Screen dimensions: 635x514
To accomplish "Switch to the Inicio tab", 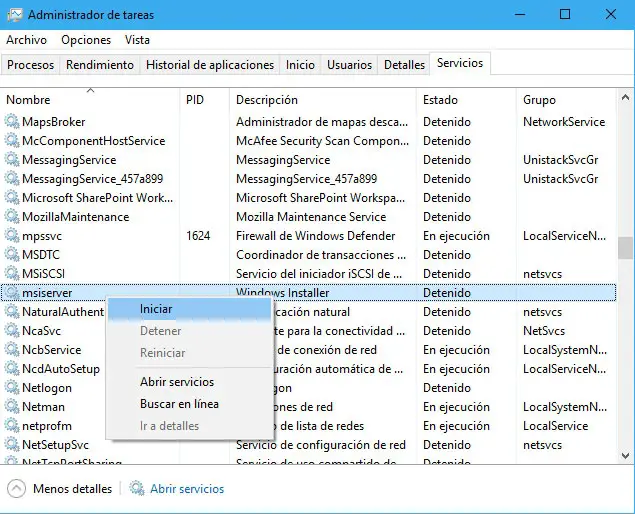I will click(300, 65).
